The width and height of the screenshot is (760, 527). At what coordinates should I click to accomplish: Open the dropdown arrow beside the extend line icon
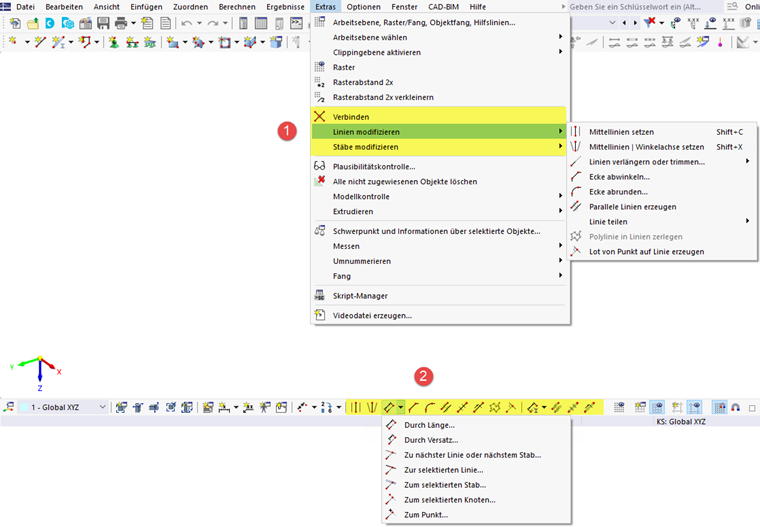tap(400, 407)
